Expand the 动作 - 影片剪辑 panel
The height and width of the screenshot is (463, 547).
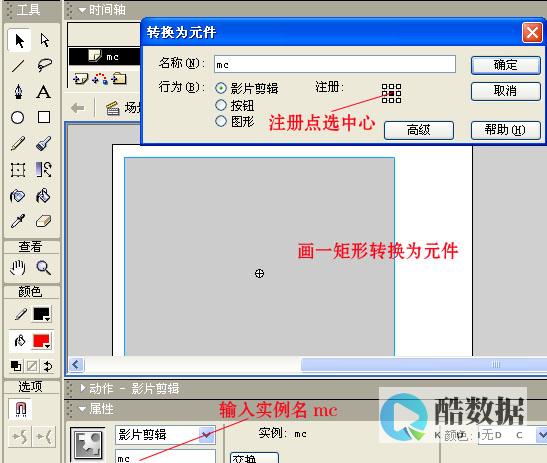click(x=83, y=388)
